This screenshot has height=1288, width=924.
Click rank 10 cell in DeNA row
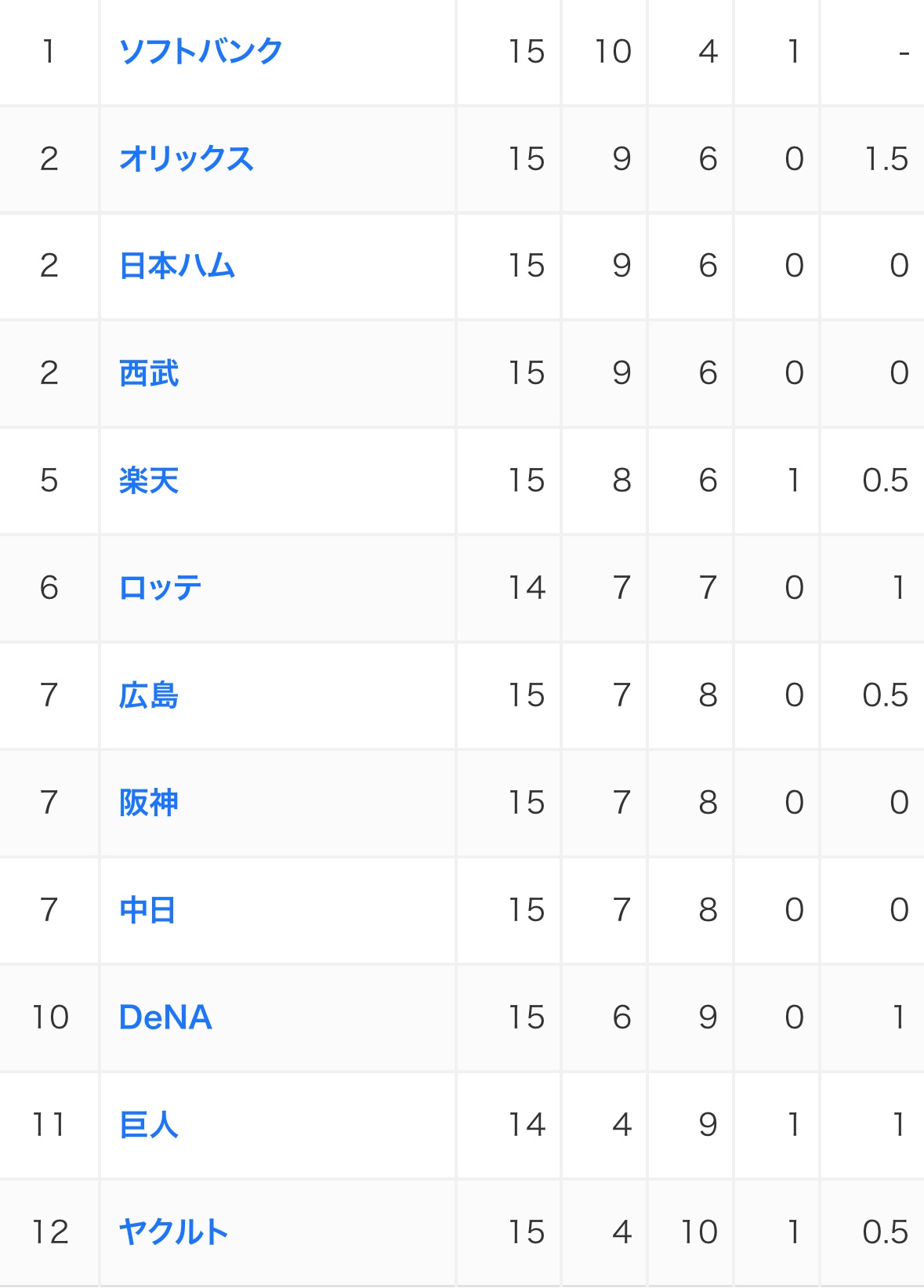click(x=49, y=1018)
